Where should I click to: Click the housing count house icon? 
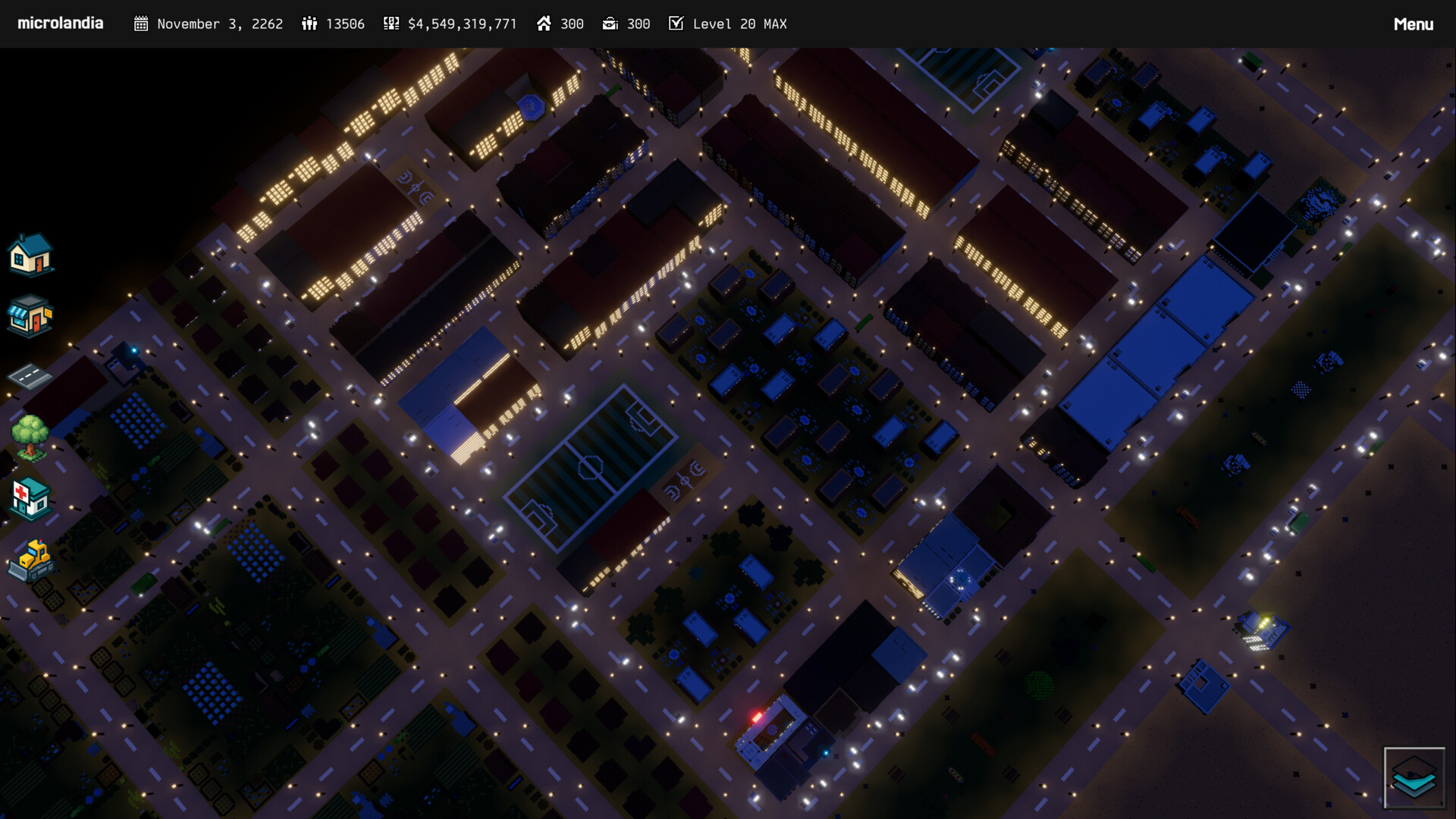(544, 24)
